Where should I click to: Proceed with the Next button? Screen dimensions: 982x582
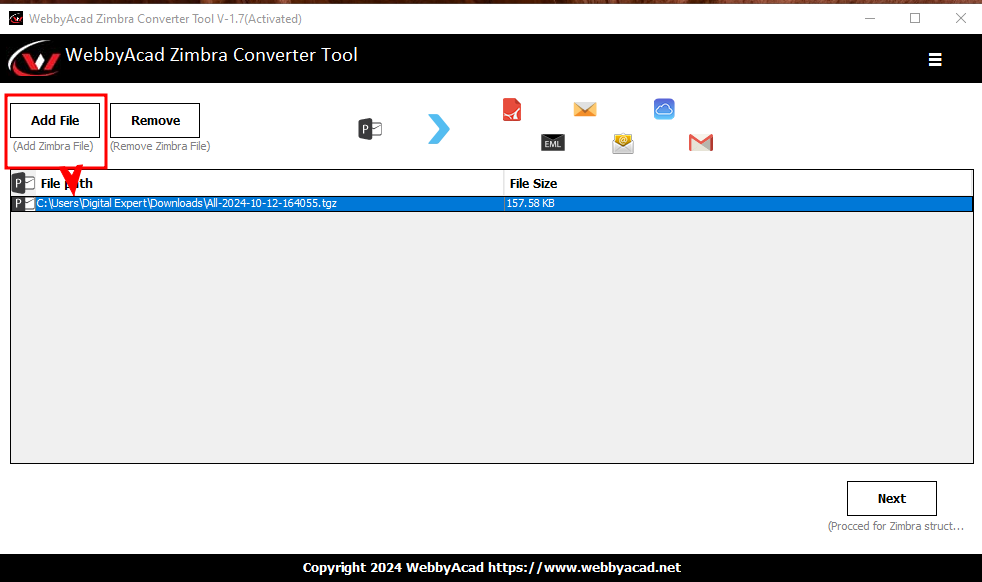891,498
